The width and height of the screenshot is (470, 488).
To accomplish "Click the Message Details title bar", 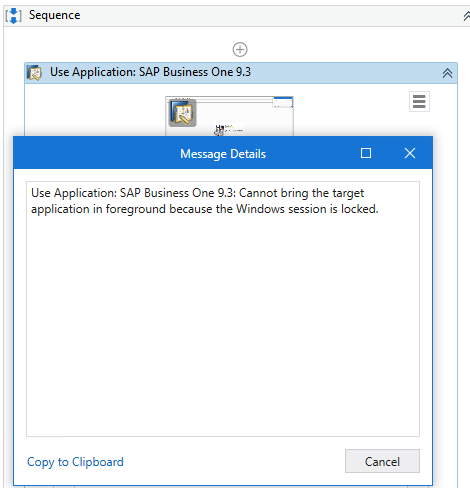I will pyautogui.click(x=223, y=153).
